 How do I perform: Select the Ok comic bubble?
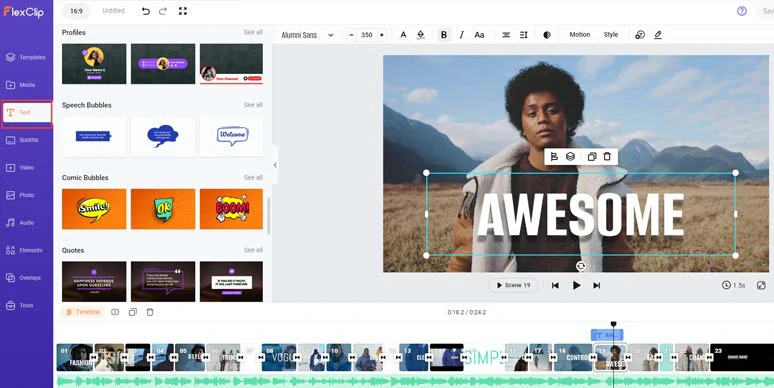[x=163, y=209]
